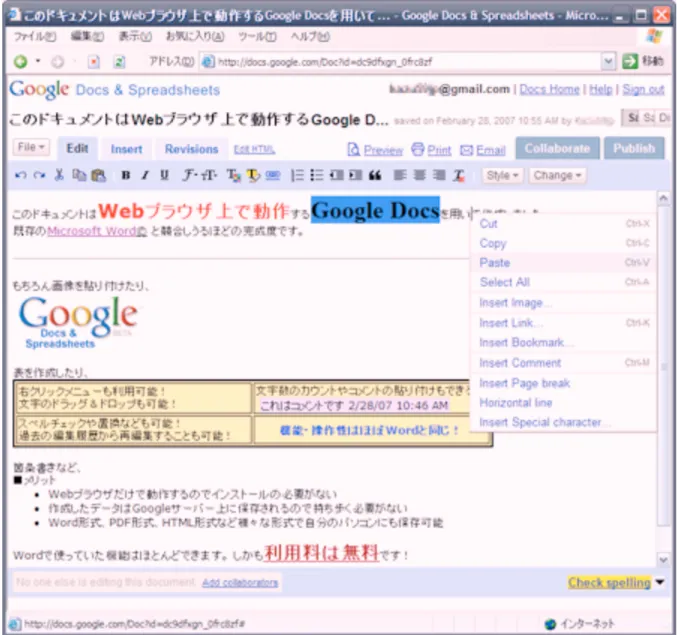Viewport: 677px width, 635px height.
Task: Align text left
Action: coord(400,175)
